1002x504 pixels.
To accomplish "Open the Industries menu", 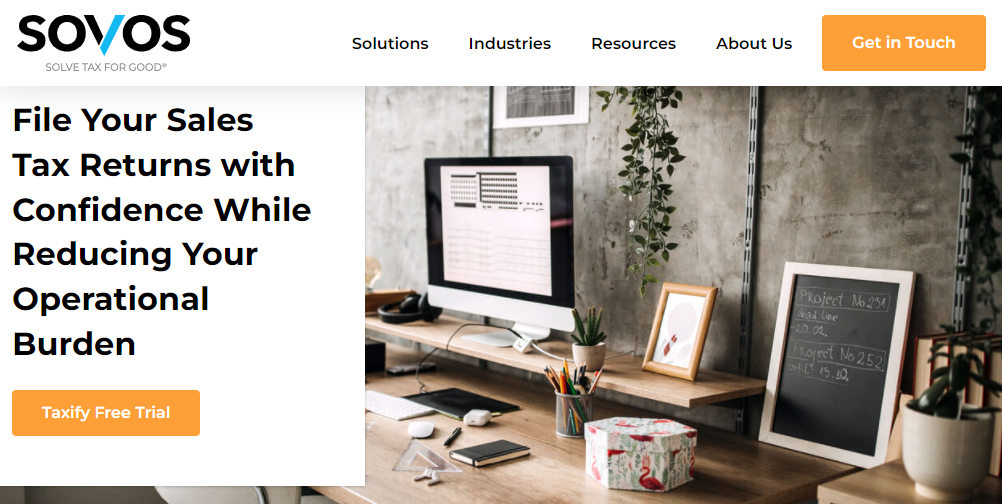I will [509, 43].
